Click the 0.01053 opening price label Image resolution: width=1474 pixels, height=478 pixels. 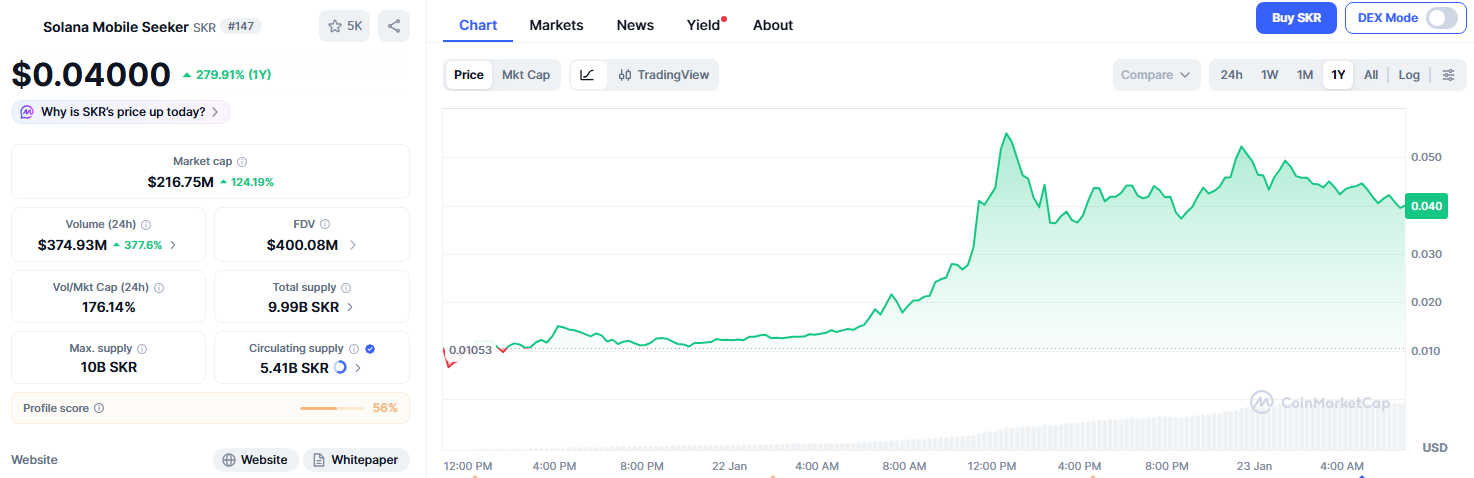coord(470,350)
